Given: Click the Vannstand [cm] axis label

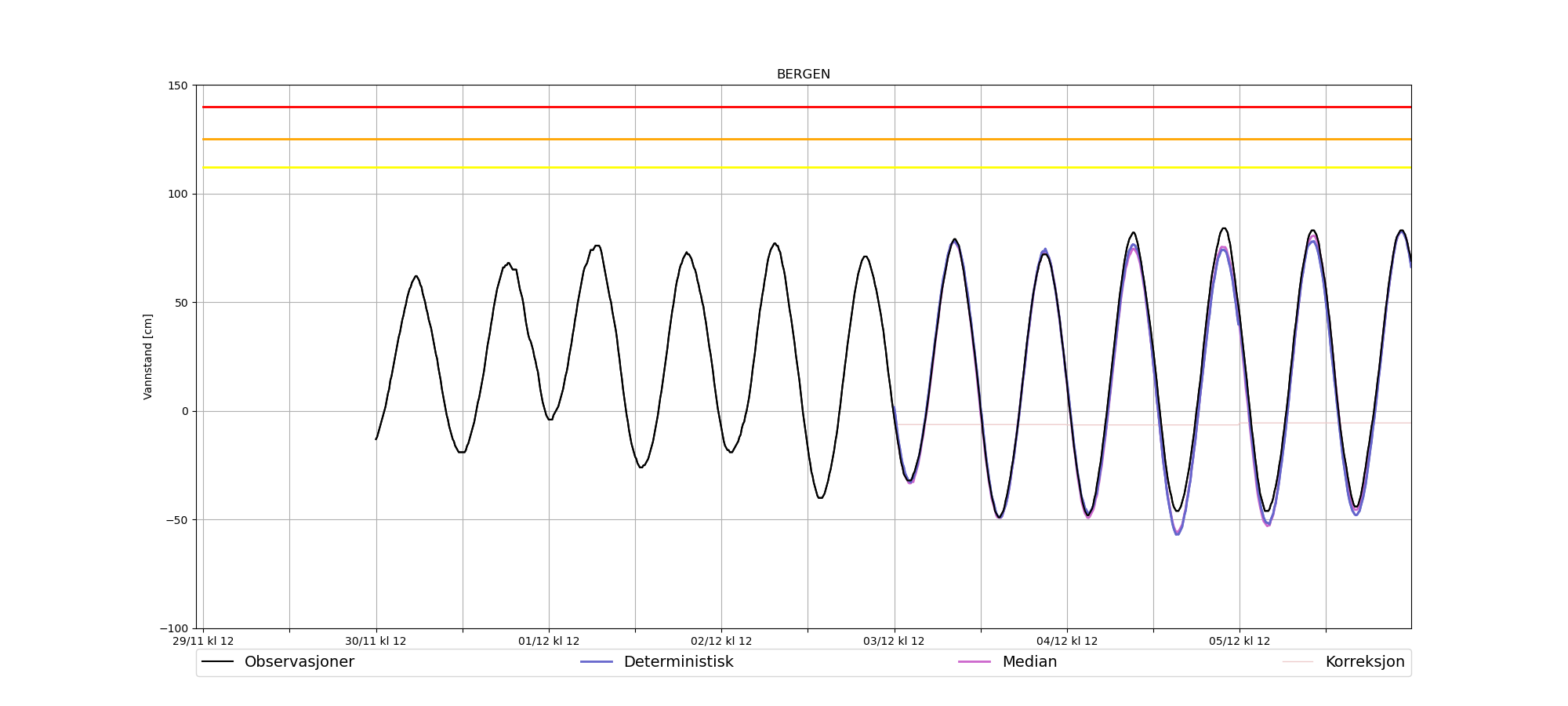Looking at the screenshot, I should [x=148, y=357].
